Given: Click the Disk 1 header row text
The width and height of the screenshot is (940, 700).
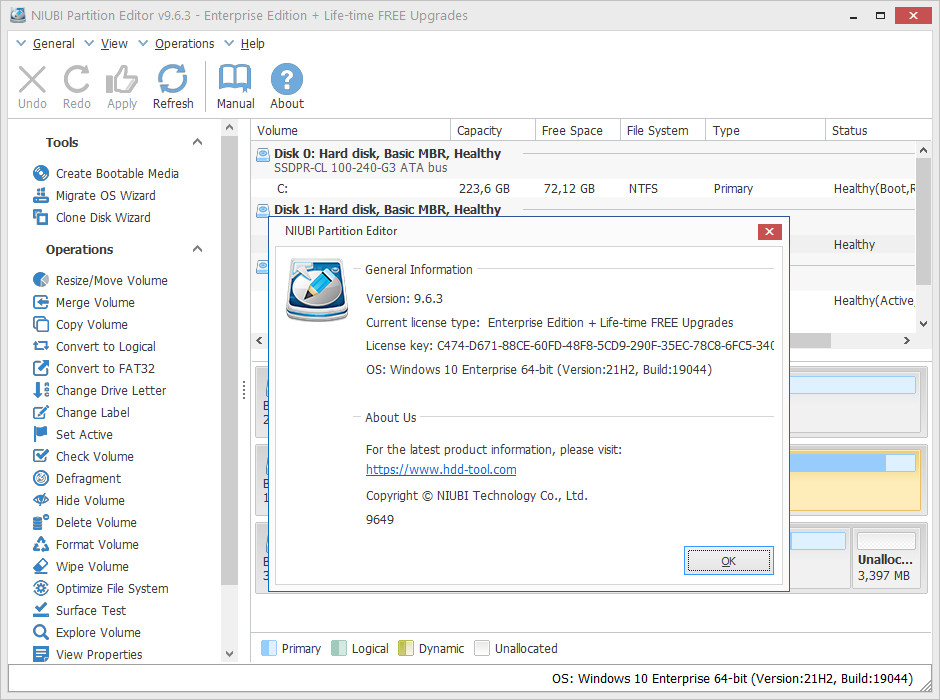Looking at the screenshot, I should pyautogui.click(x=387, y=210).
